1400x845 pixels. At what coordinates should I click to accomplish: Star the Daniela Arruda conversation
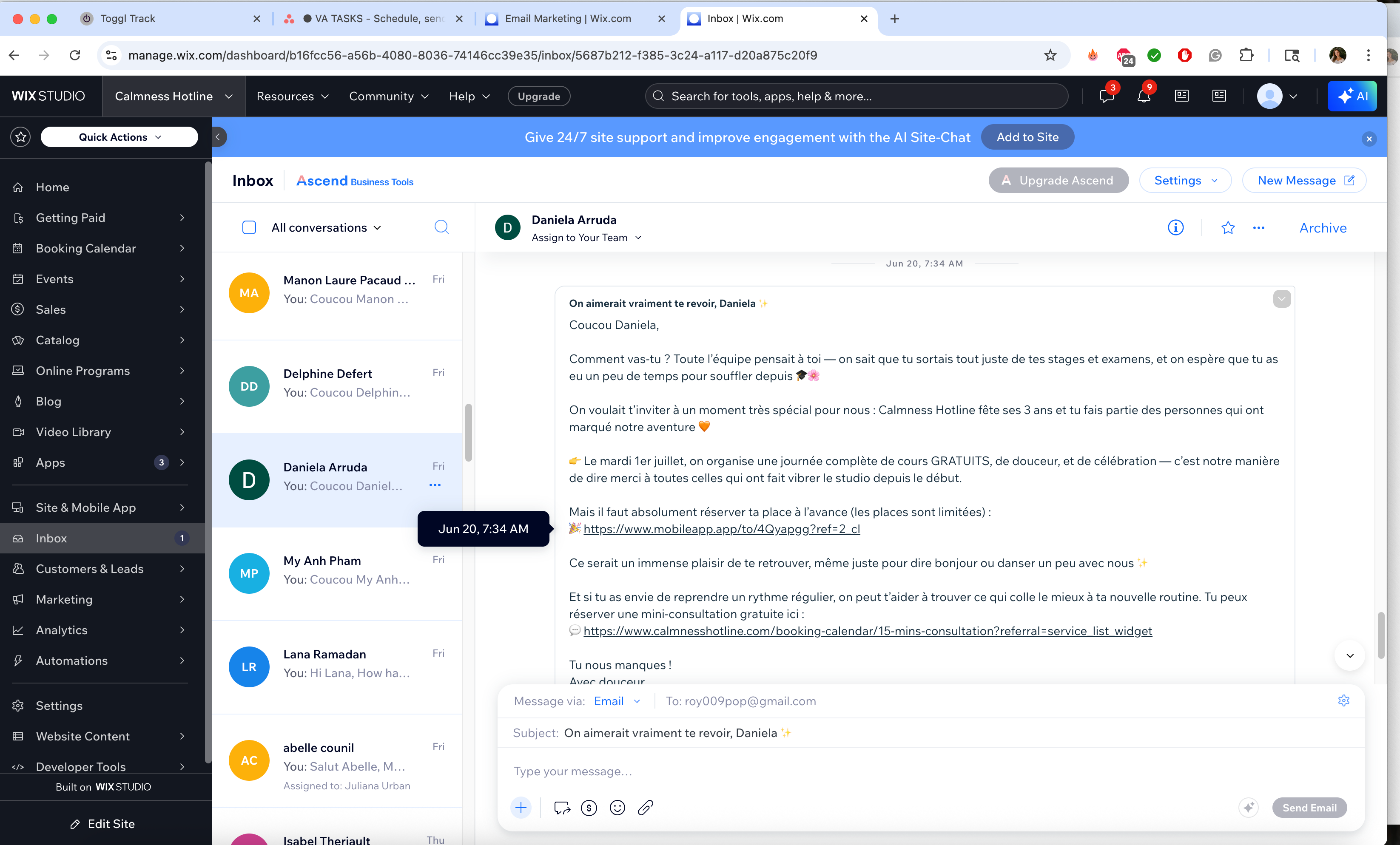(1227, 228)
